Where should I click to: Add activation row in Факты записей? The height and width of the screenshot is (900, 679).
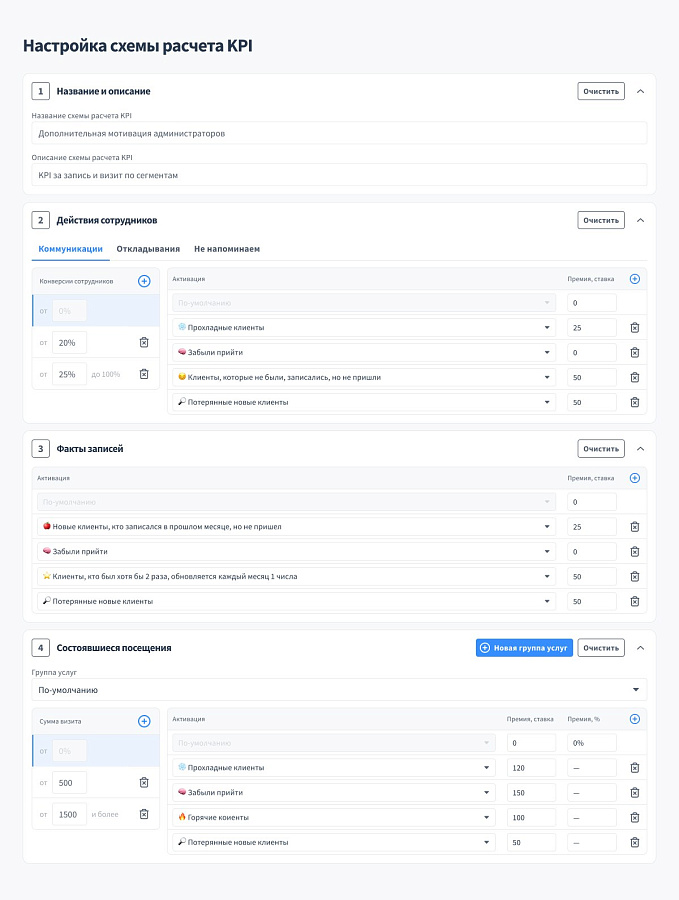635,478
